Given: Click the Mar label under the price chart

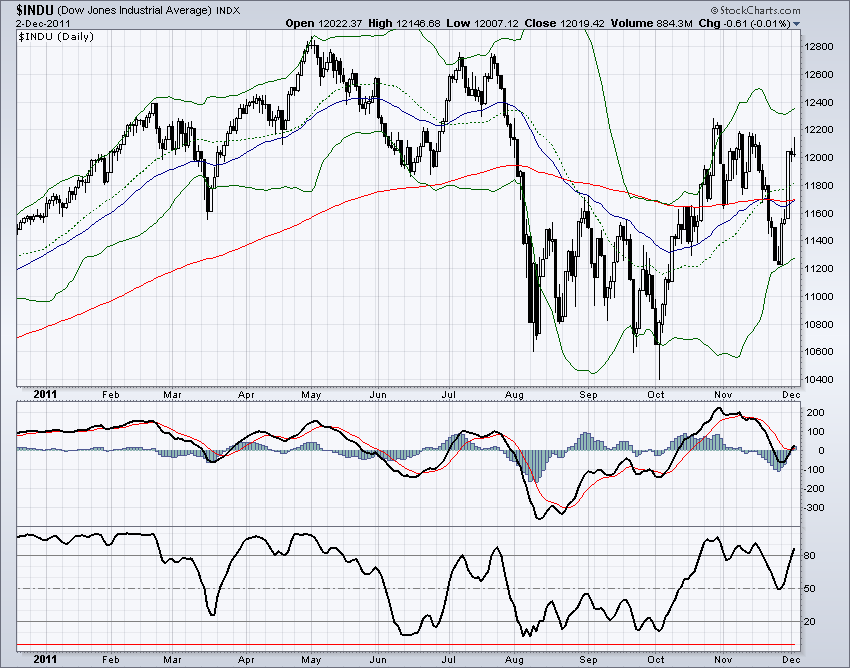Looking at the screenshot, I should (x=172, y=395).
